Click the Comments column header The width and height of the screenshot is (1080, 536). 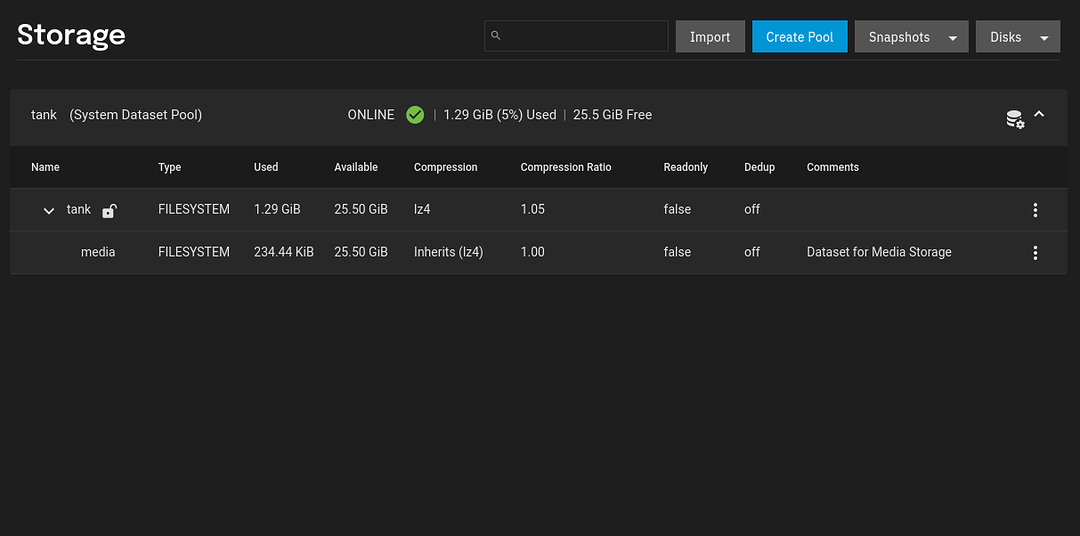point(833,167)
